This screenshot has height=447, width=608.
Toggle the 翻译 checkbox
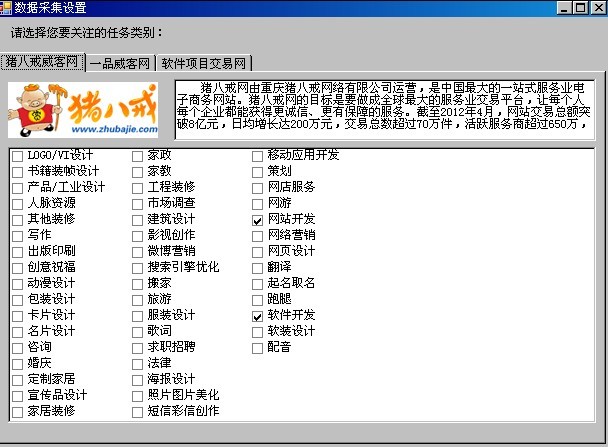(257, 268)
